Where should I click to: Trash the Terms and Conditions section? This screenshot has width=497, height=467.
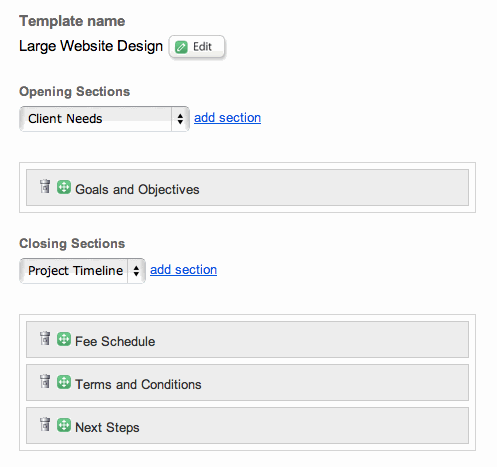click(45, 381)
